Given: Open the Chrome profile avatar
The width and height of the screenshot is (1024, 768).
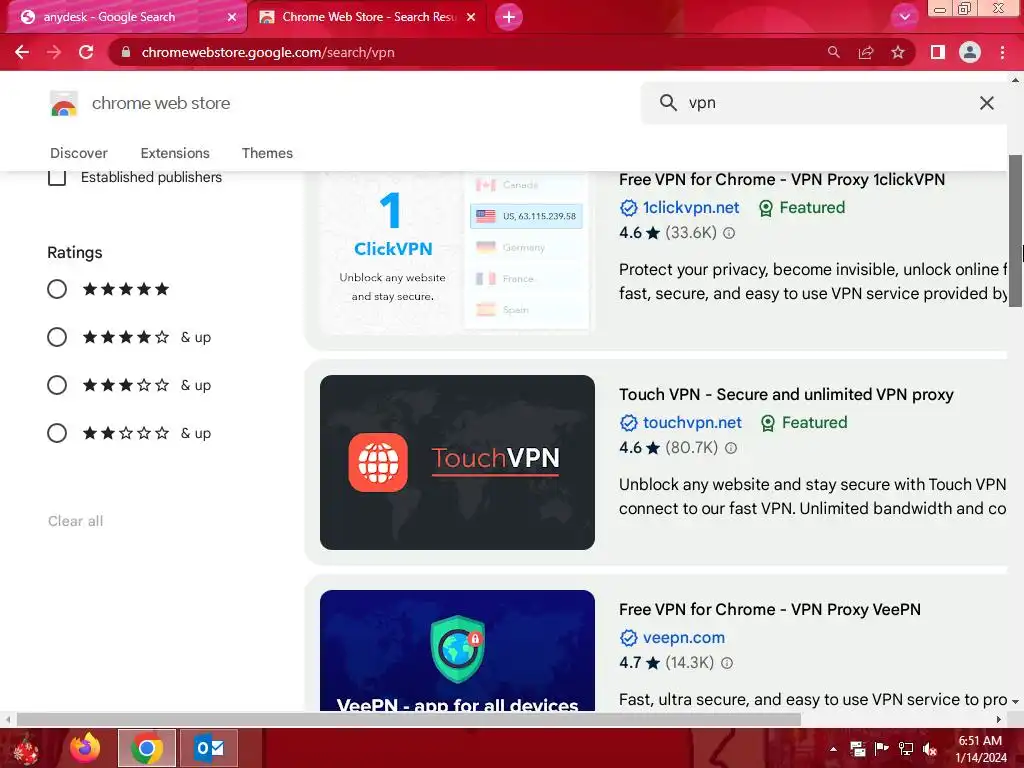Looking at the screenshot, I should [970, 52].
